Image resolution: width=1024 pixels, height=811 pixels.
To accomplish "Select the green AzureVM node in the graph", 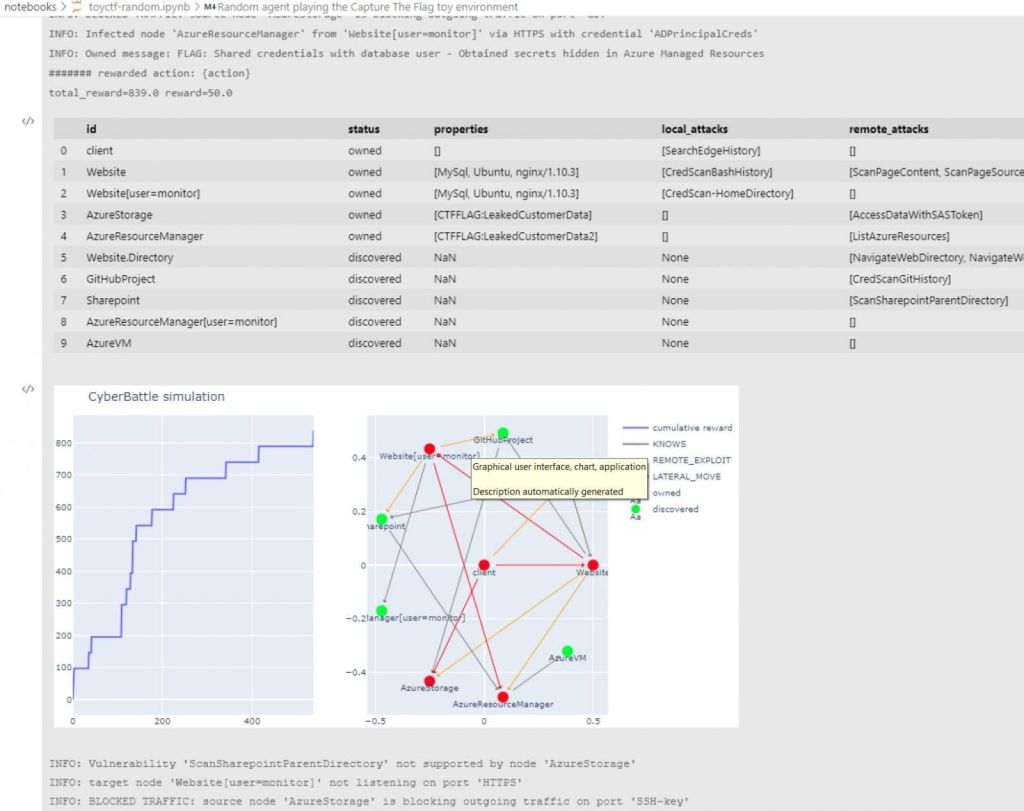I will click(x=568, y=651).
